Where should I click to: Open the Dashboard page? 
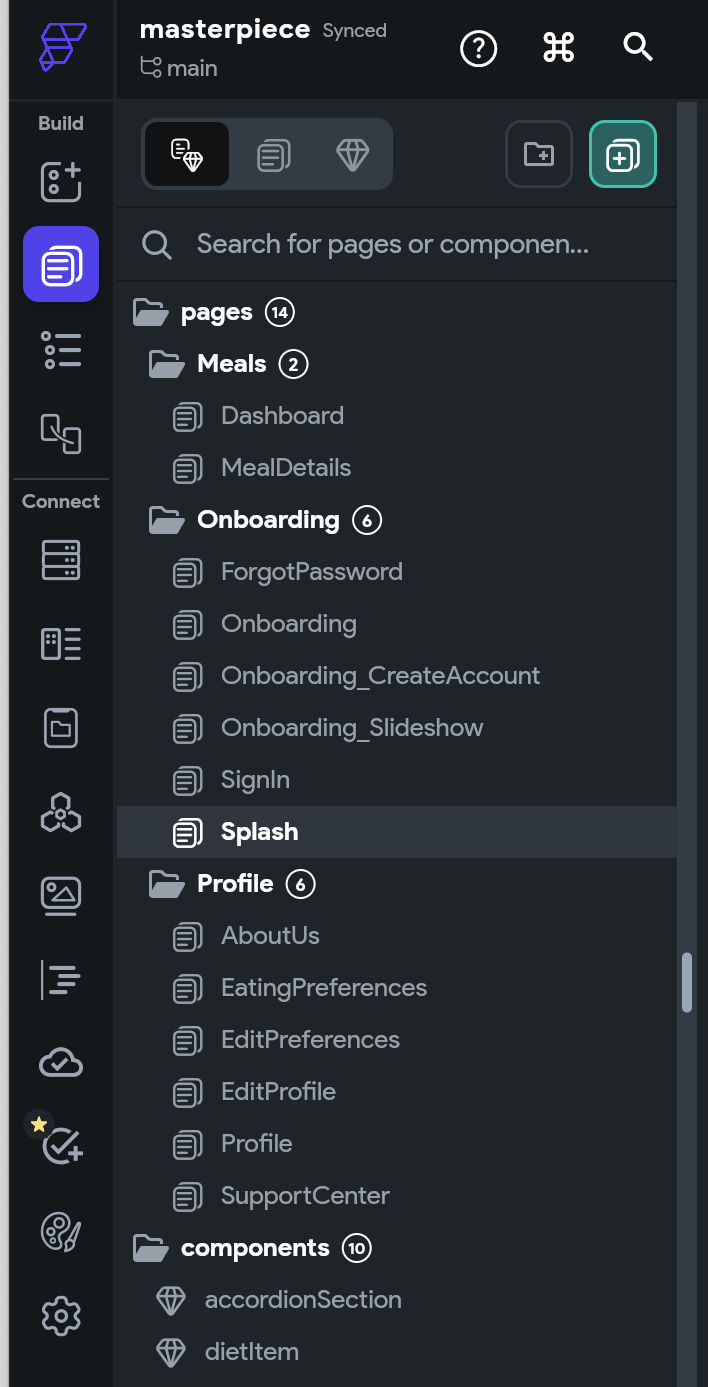(282, 416)
